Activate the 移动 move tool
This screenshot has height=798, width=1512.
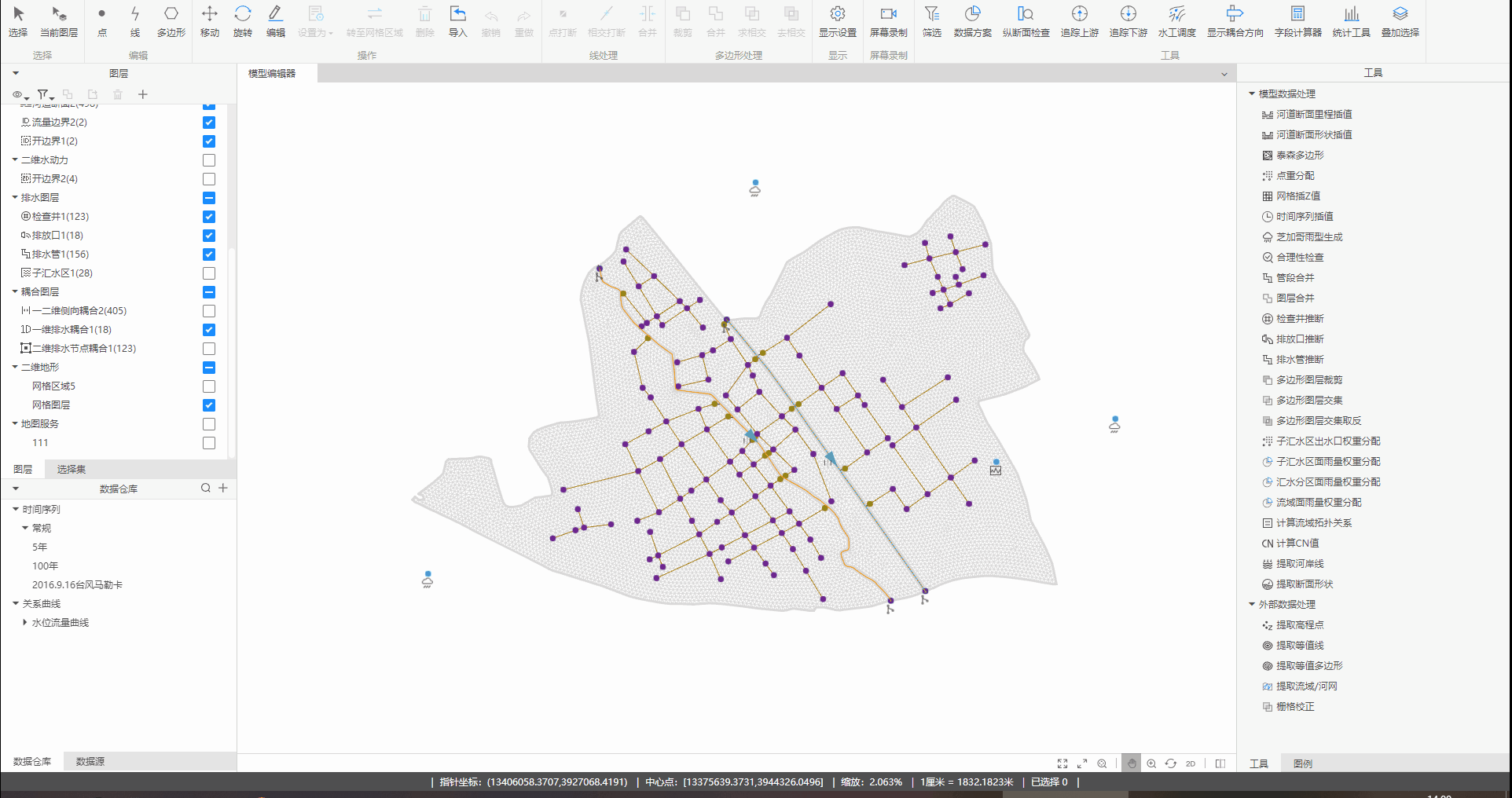(x=210, y=22)
